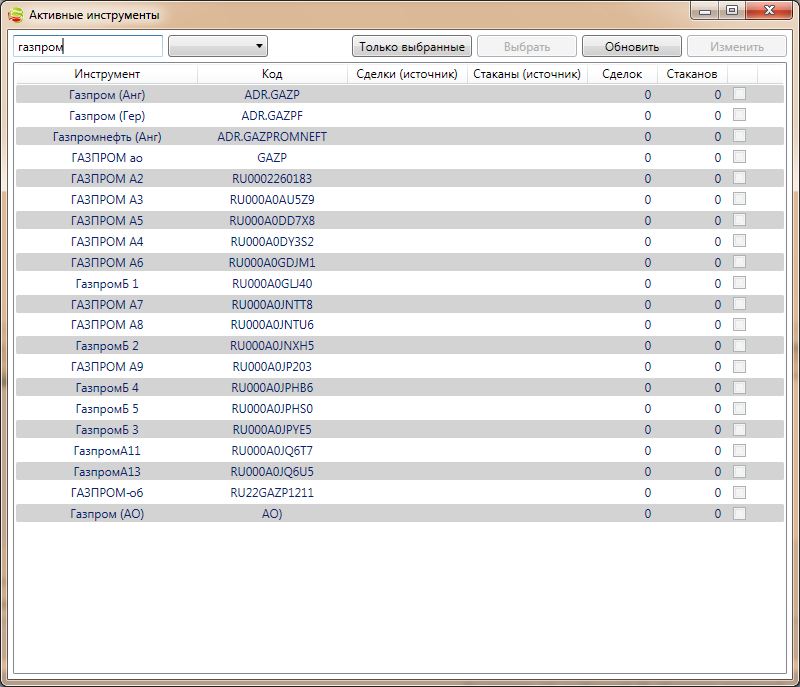The width and height of the screenshot is (800, 687).
Task: Click code RU000A0GDJM1
Action: tap(272, 263)
